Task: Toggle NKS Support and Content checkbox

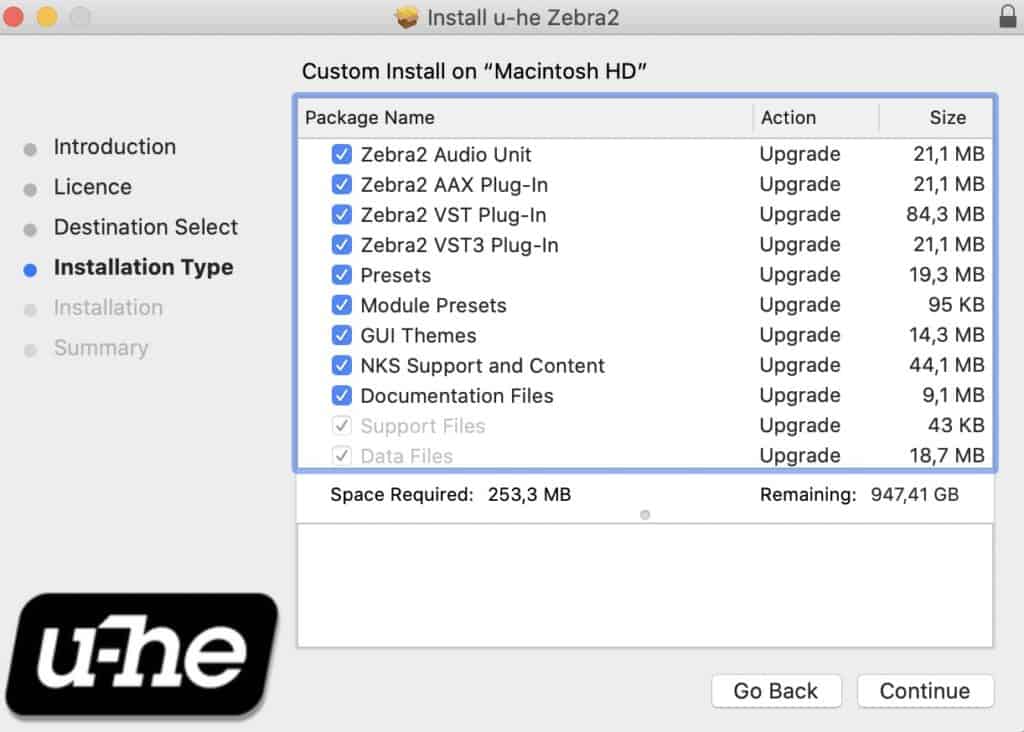Action: (342, 364)
